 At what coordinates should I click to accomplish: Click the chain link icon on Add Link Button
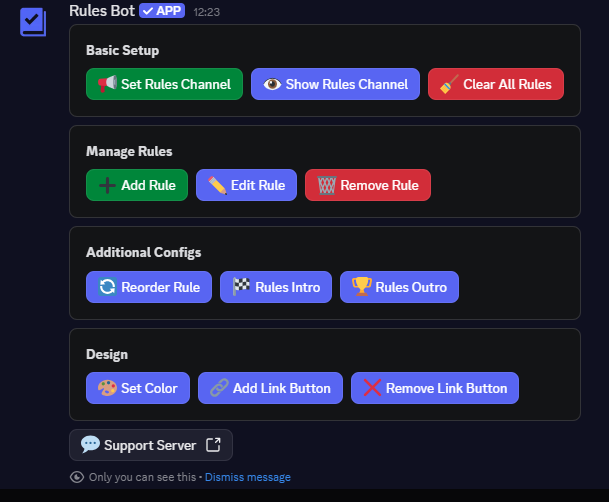pos(219,388)
